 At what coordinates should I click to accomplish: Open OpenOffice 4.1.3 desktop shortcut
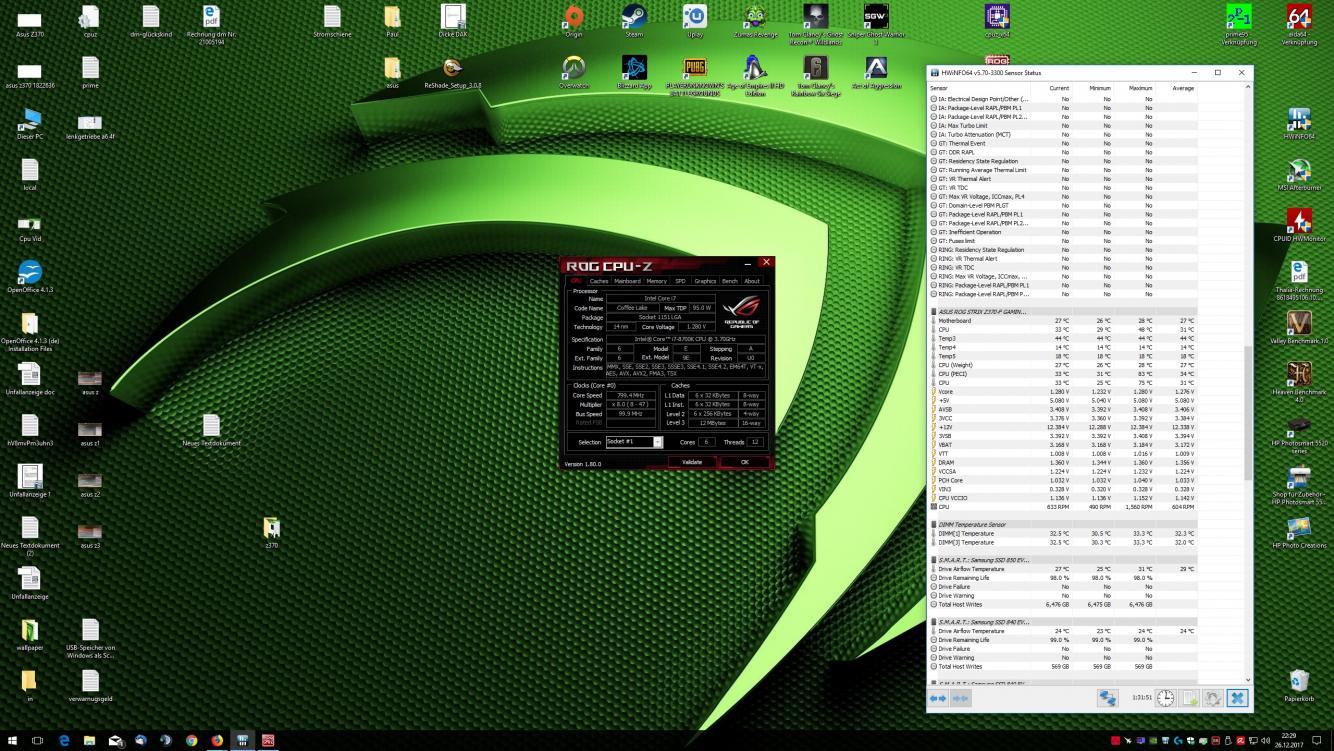pyautogui.click(x=30, y=277)
